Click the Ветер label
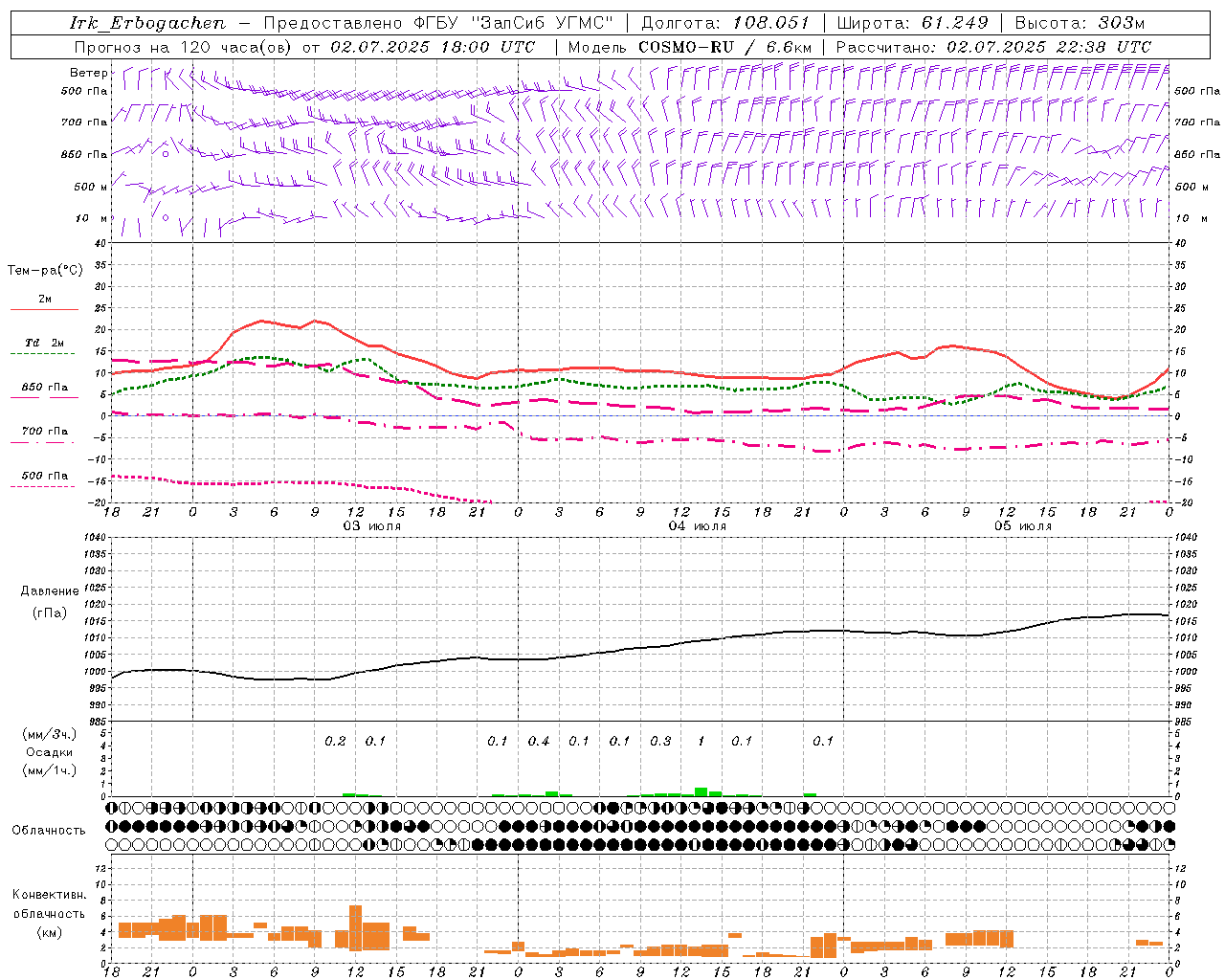Image resolution: width=1225 pixels, height=980 pixels. point(88,73)
